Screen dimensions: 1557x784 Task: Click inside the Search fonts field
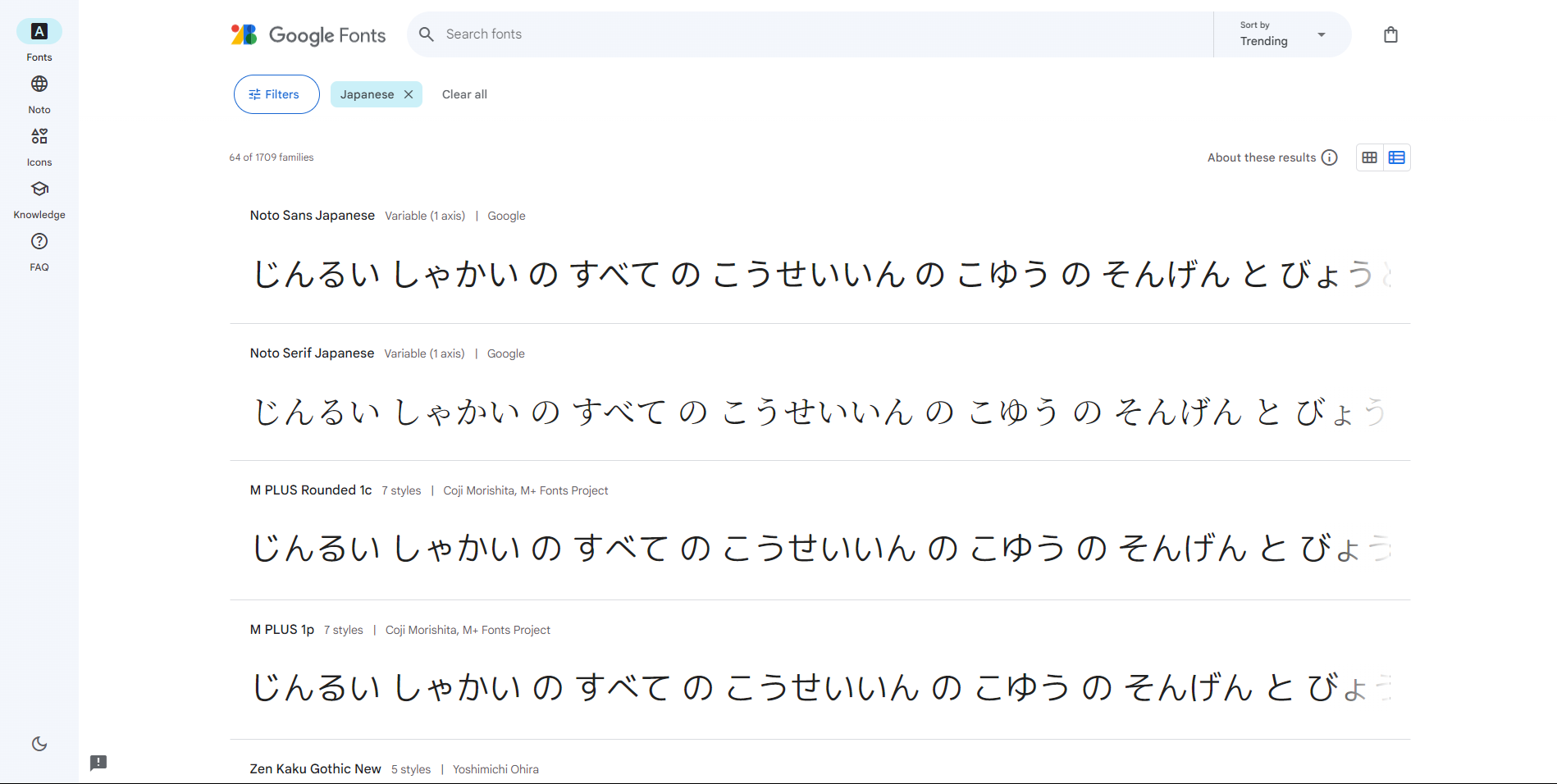[574, 34]
